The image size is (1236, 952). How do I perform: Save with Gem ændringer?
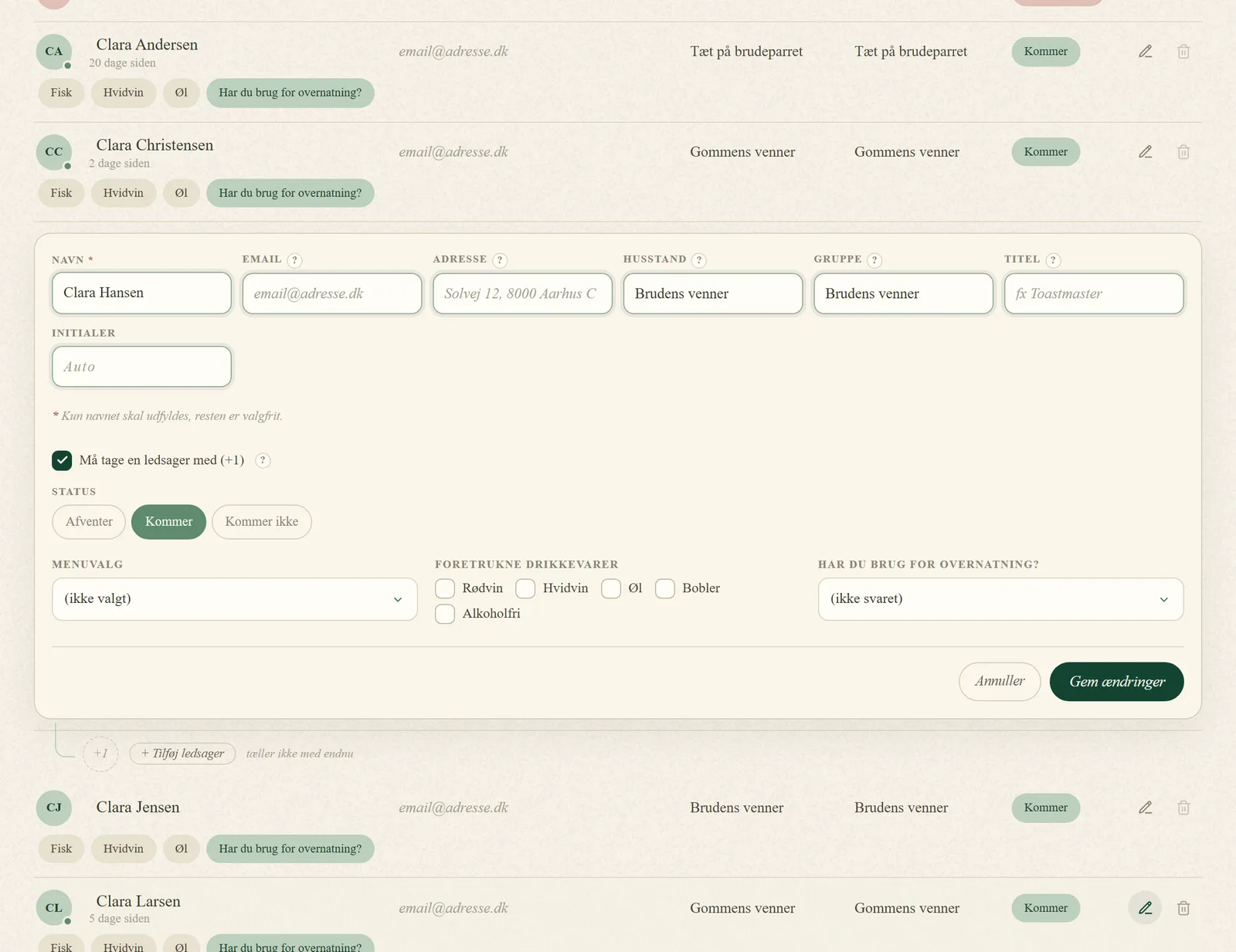[x=1116, y=682]
